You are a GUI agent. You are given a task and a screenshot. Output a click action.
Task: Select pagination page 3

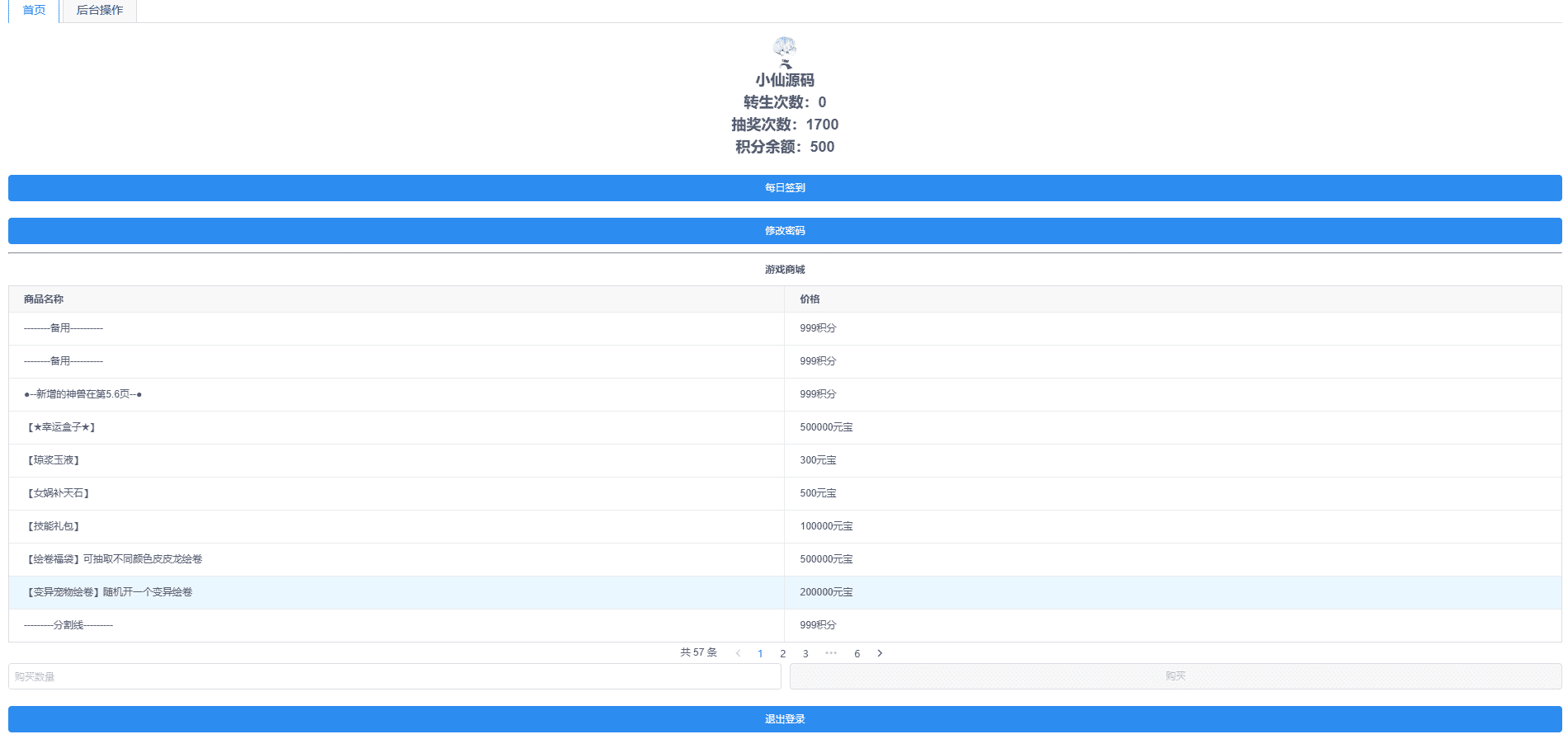coord(805,653)
